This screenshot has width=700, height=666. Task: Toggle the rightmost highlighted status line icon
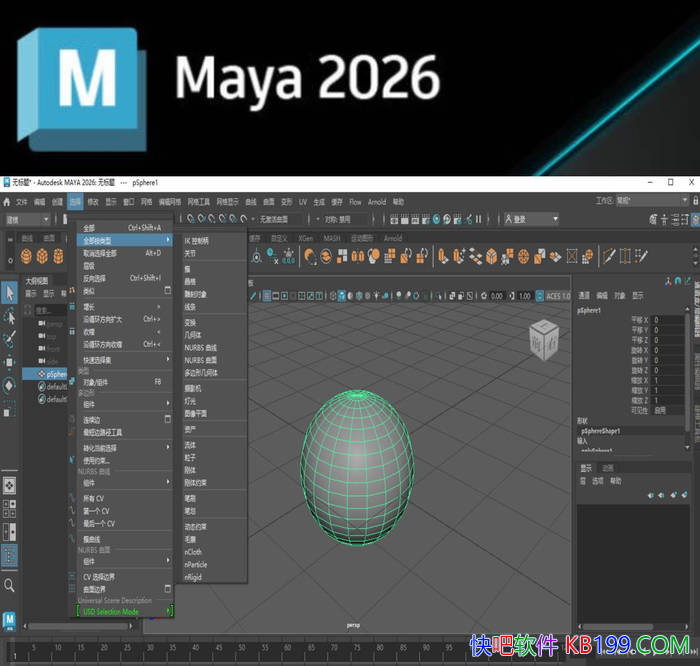click(696, 219)
